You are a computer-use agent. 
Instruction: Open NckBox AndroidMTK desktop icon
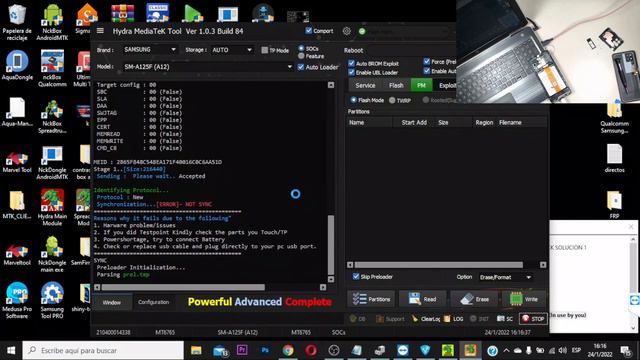[x=52, y=22]
